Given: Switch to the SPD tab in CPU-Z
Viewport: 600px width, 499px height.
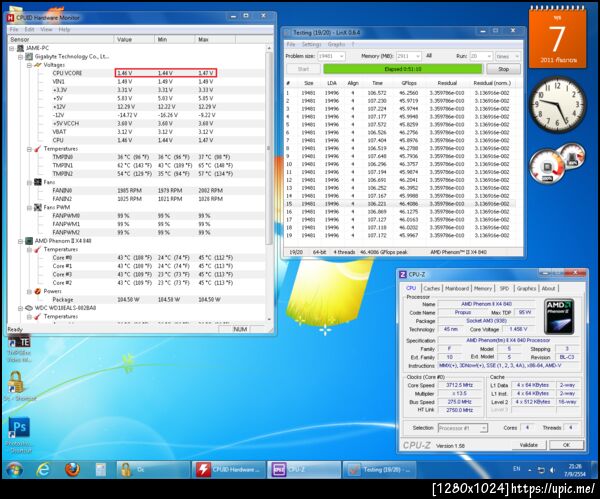Looking at the screenshot, I should [x=504, y=288].
